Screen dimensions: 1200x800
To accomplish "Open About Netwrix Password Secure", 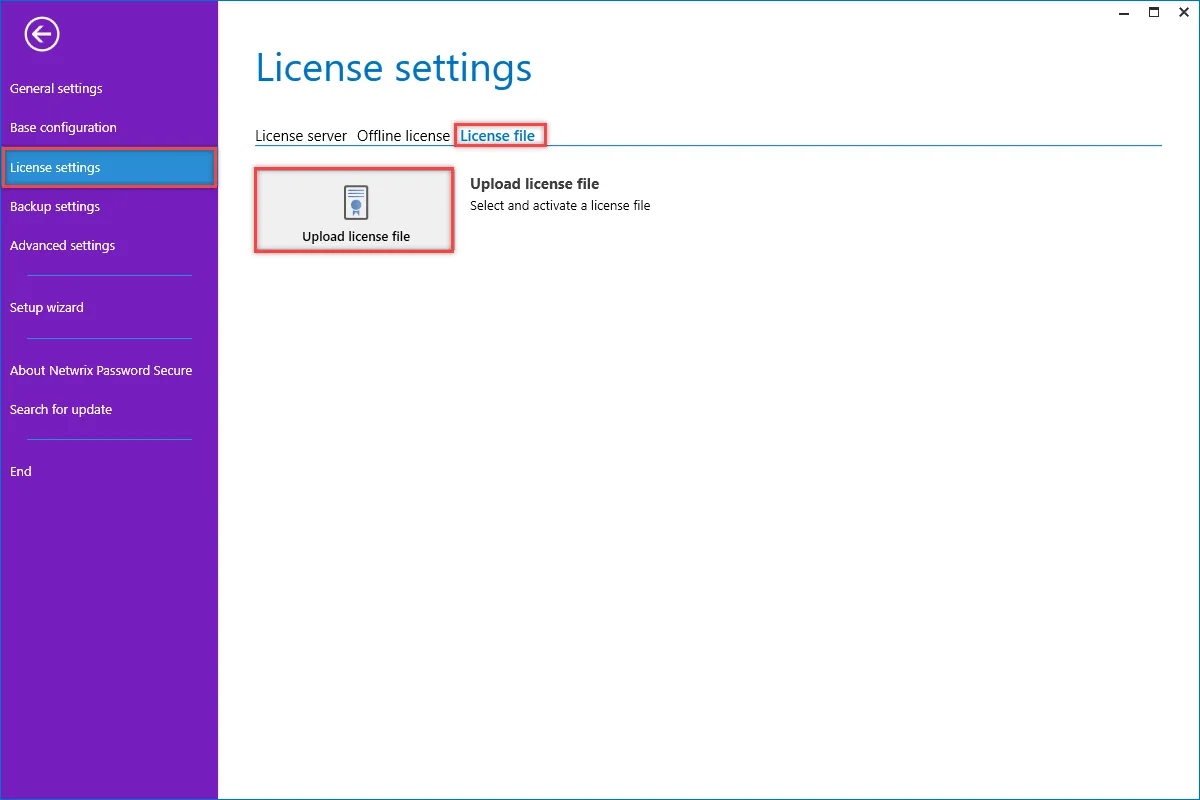I will [x=101, y=371].
